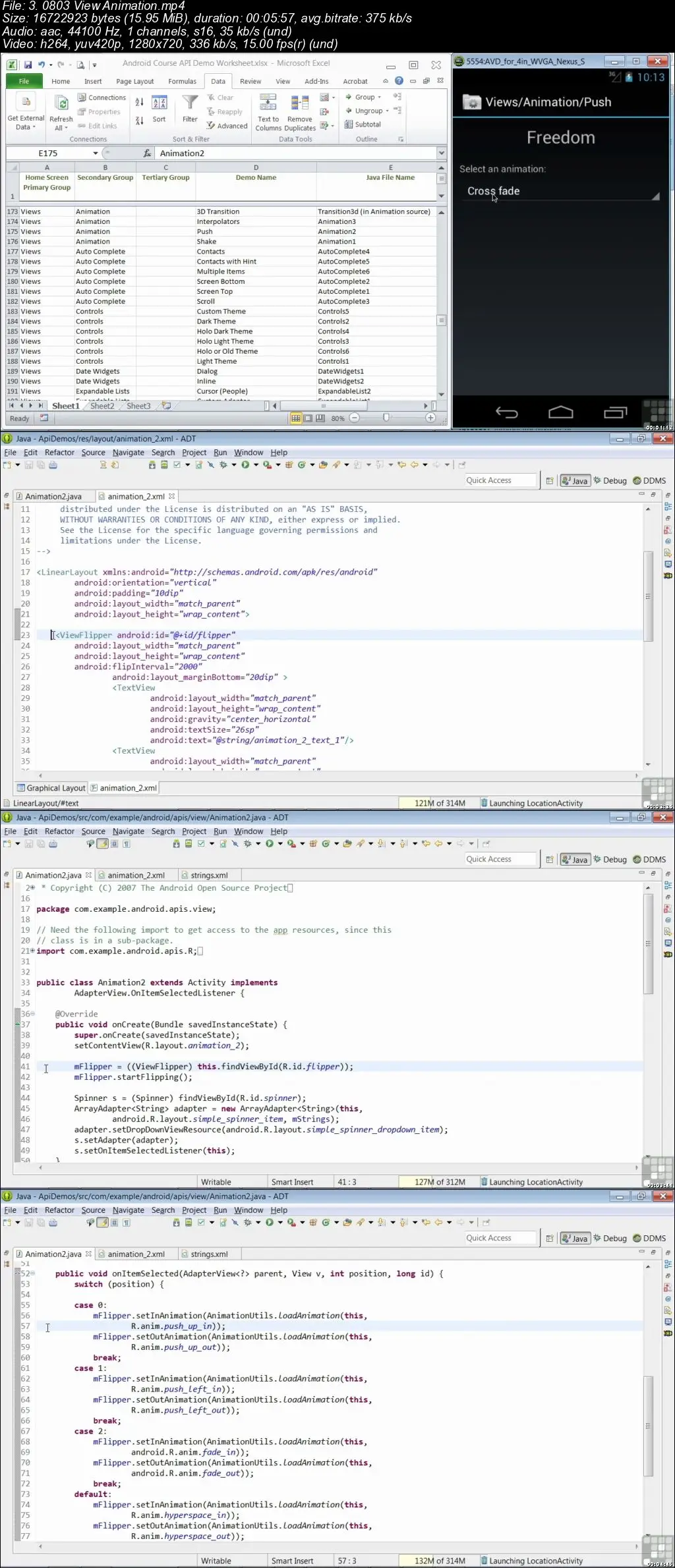Viewport: 675px width, 1568px height.
Task: Open Excel Help question mark icon
Action: coord(399,81)
